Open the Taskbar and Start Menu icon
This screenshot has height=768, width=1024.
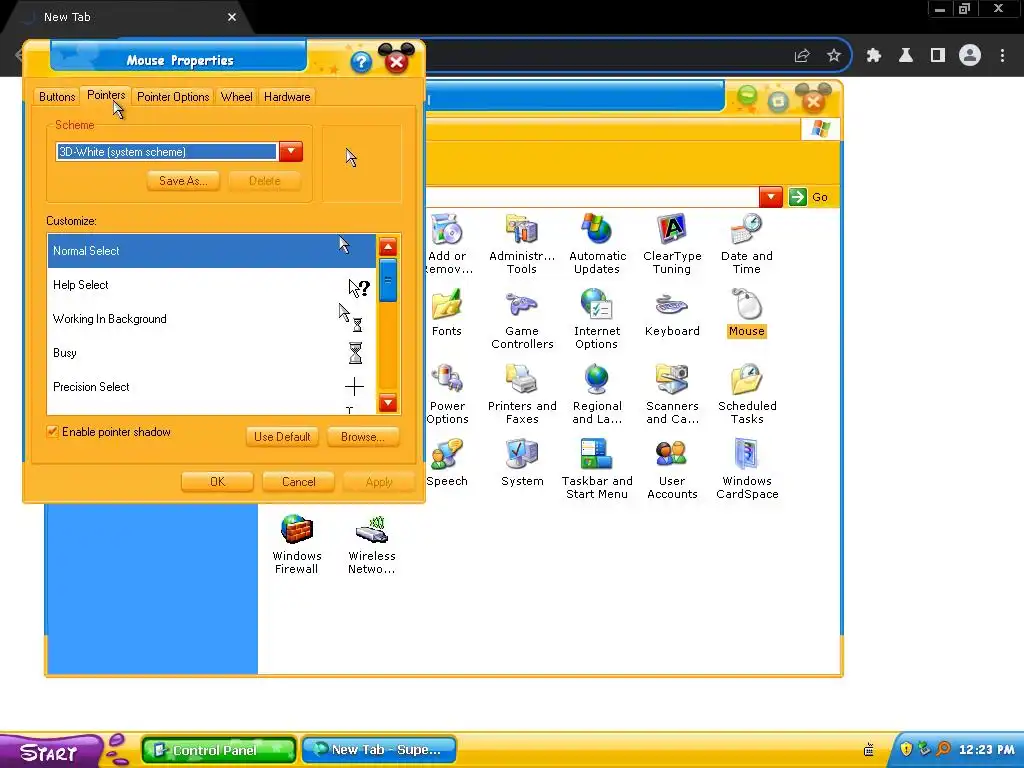coord(597,455)
